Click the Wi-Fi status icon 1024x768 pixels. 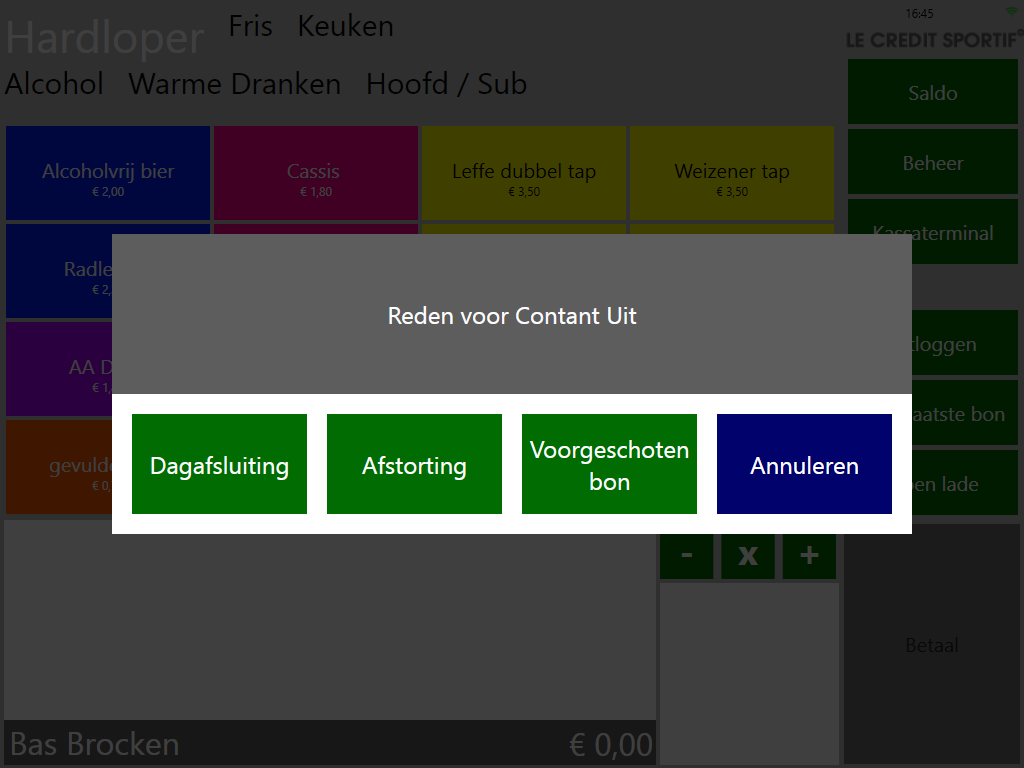pyautogui.click(x=1012, y=12)
